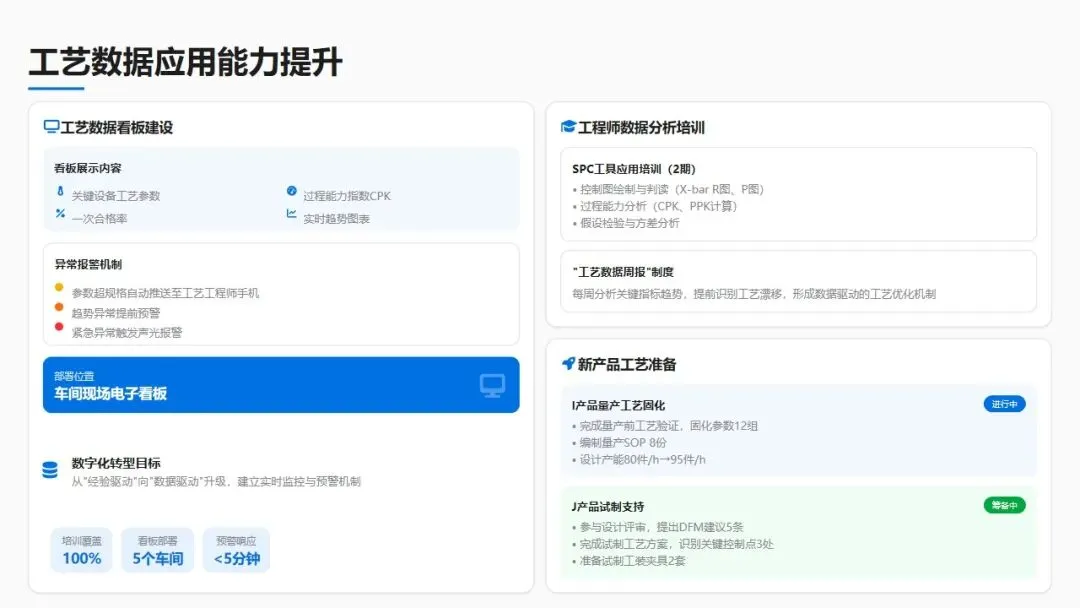Click the section title 工艺数据看板建设

pyautogui.click(x=116, y=127)
